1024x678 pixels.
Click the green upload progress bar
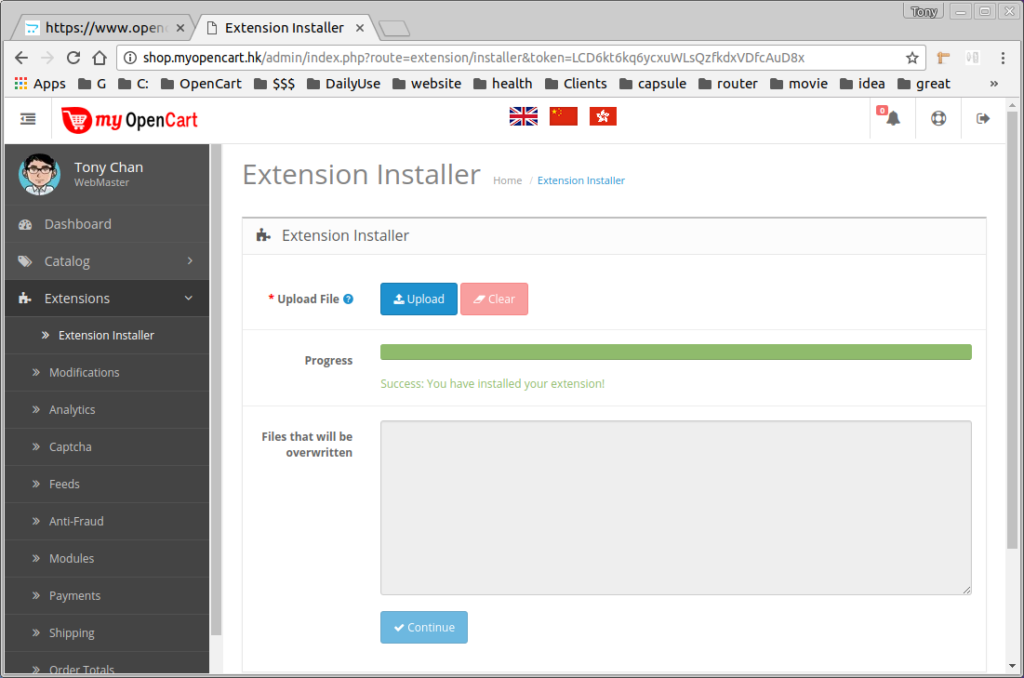pos(675,352)
